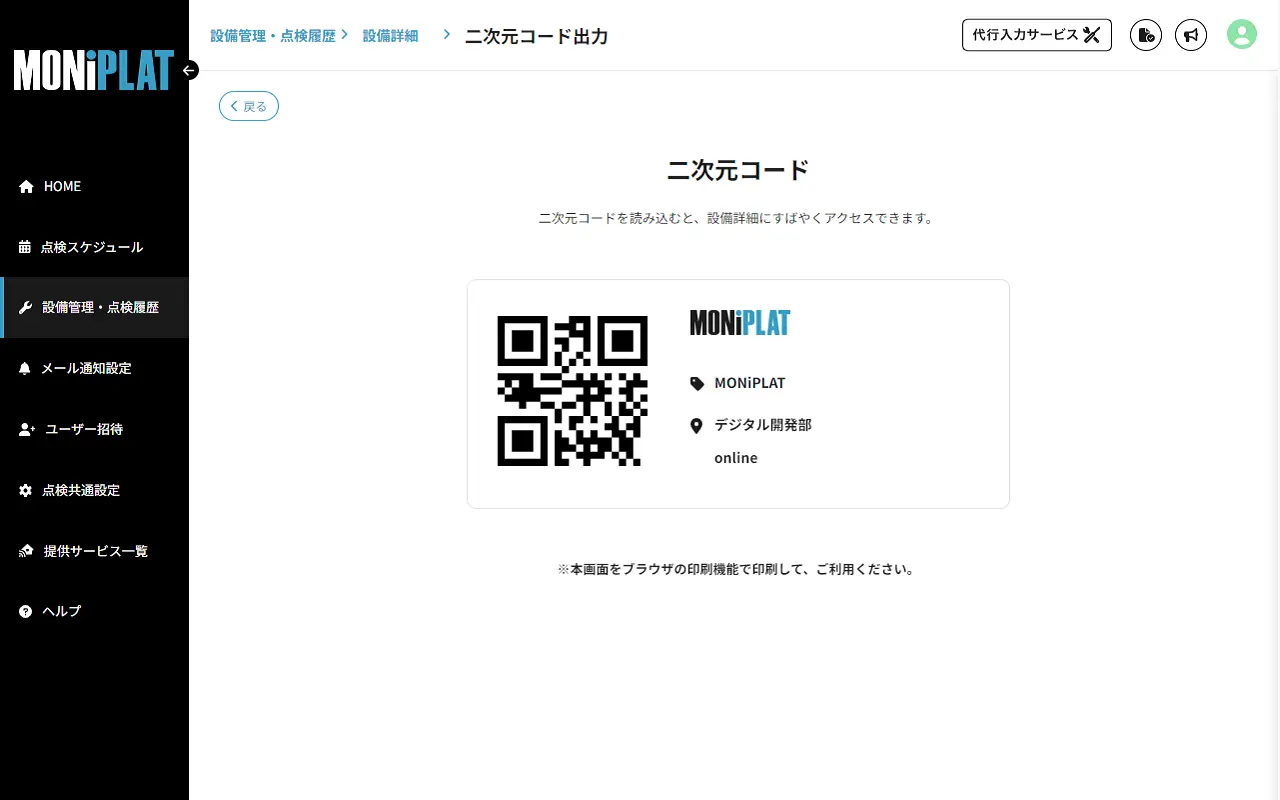Click the document-check report icon in the header
The image size is (1280, 800).
click(x=1145, y=35)
